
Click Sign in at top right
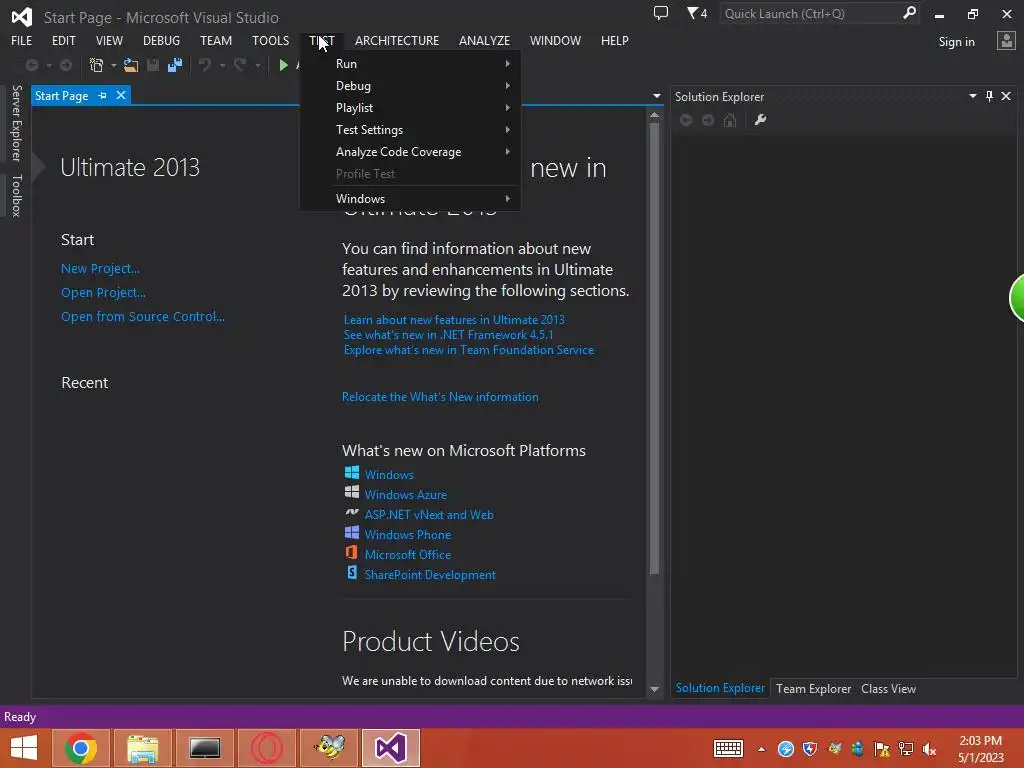[956, 42]
